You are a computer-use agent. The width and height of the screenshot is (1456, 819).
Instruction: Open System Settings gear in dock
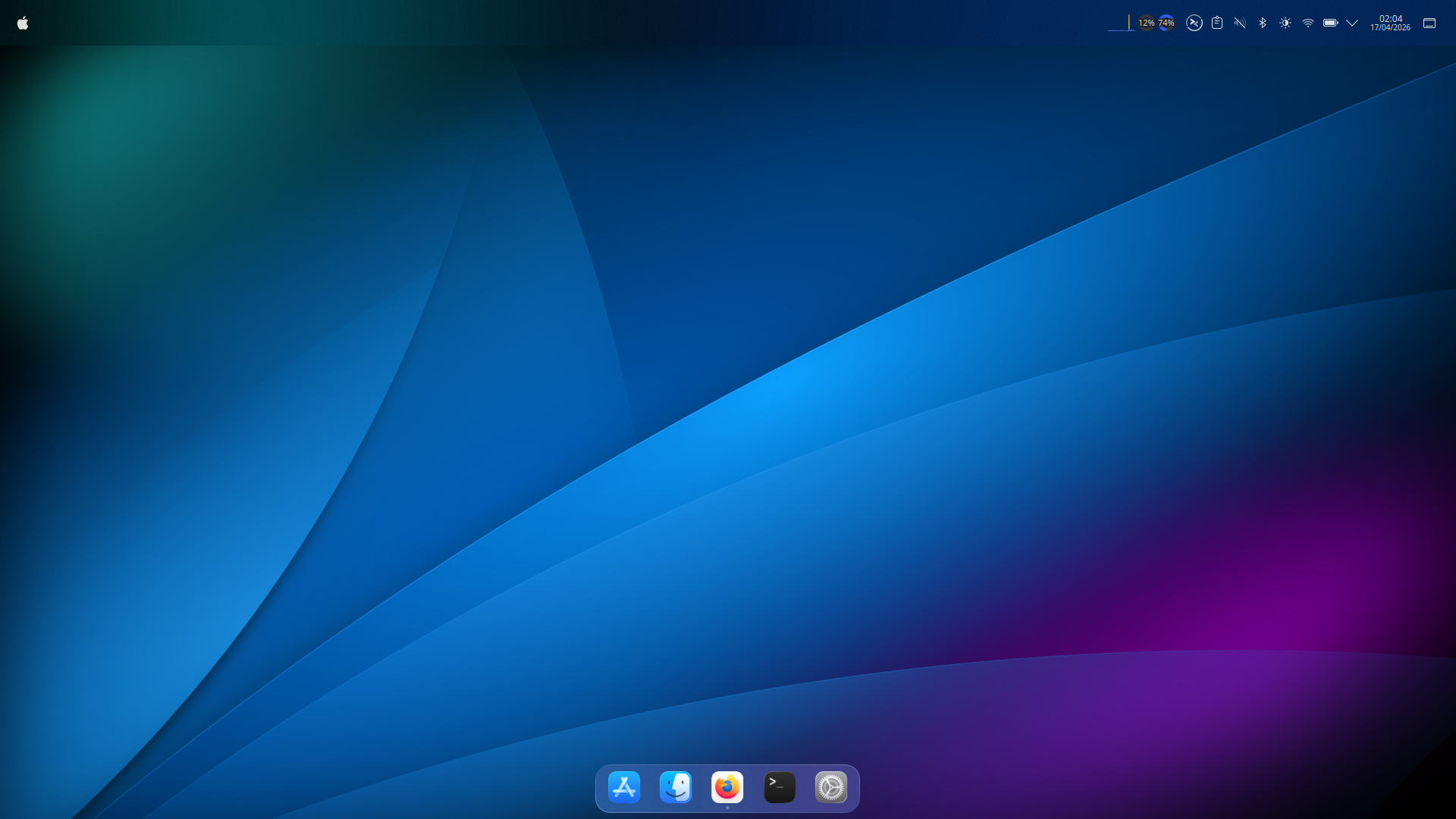tap(831, 788)
